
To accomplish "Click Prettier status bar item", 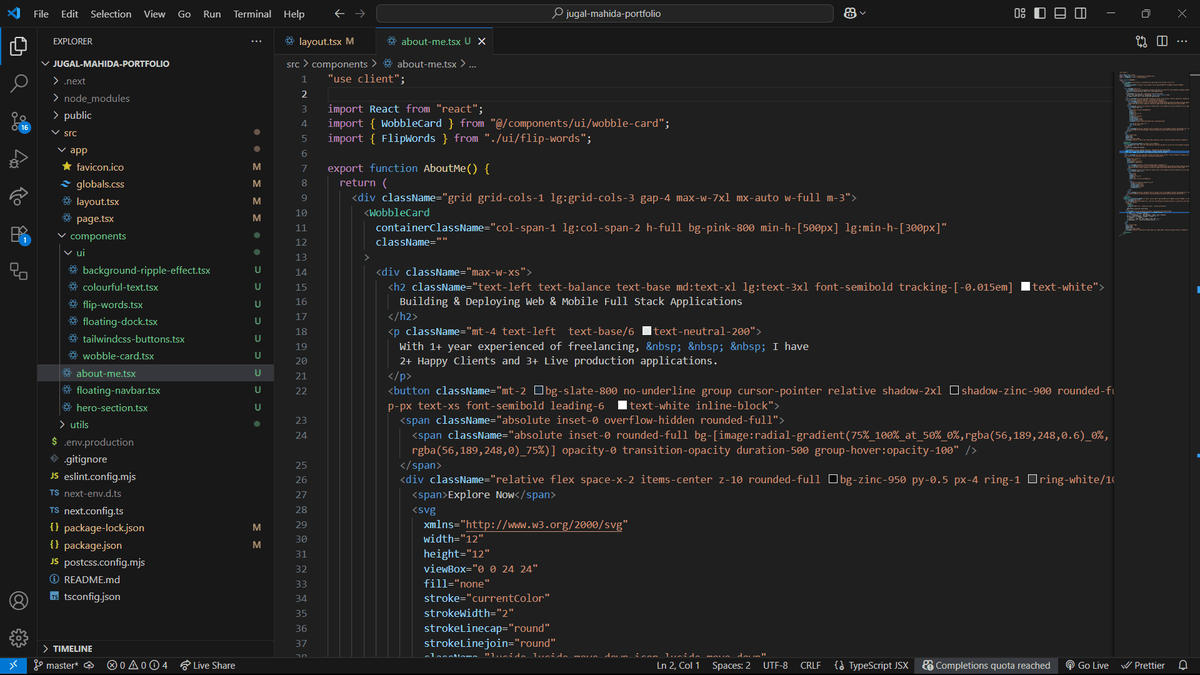I will [1143, 665].
